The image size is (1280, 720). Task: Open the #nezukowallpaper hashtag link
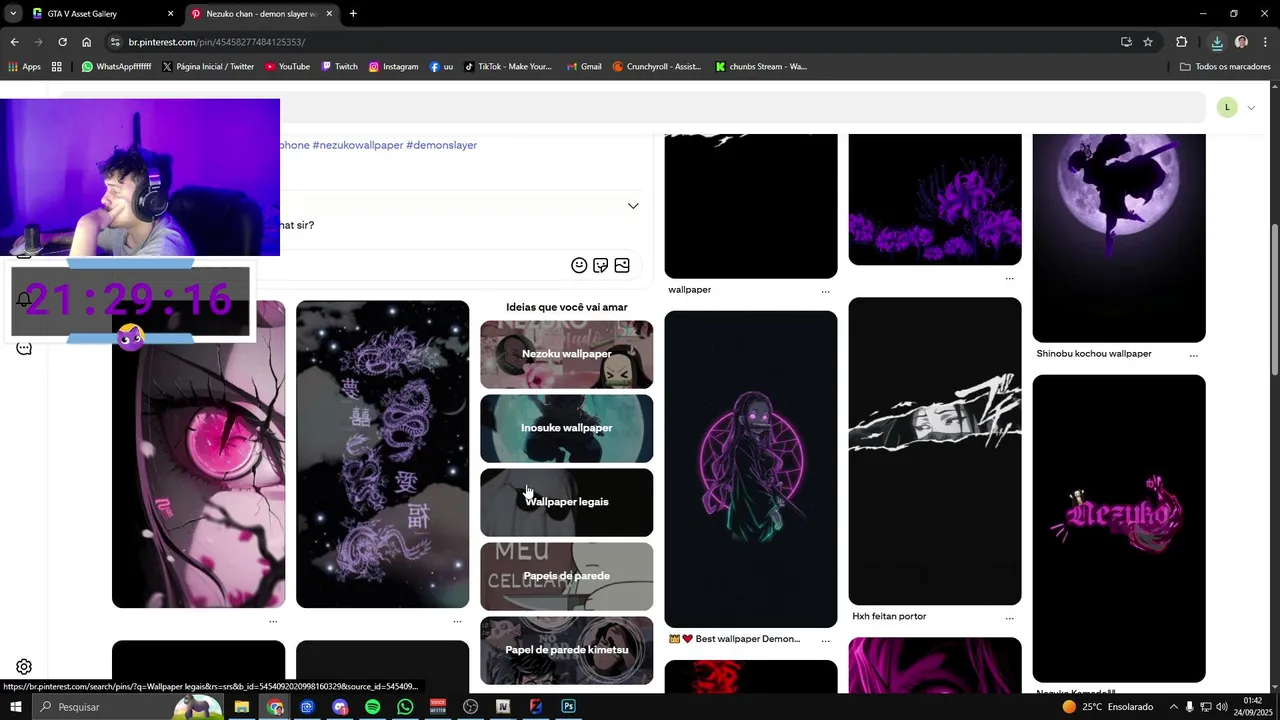click(358, 145)
